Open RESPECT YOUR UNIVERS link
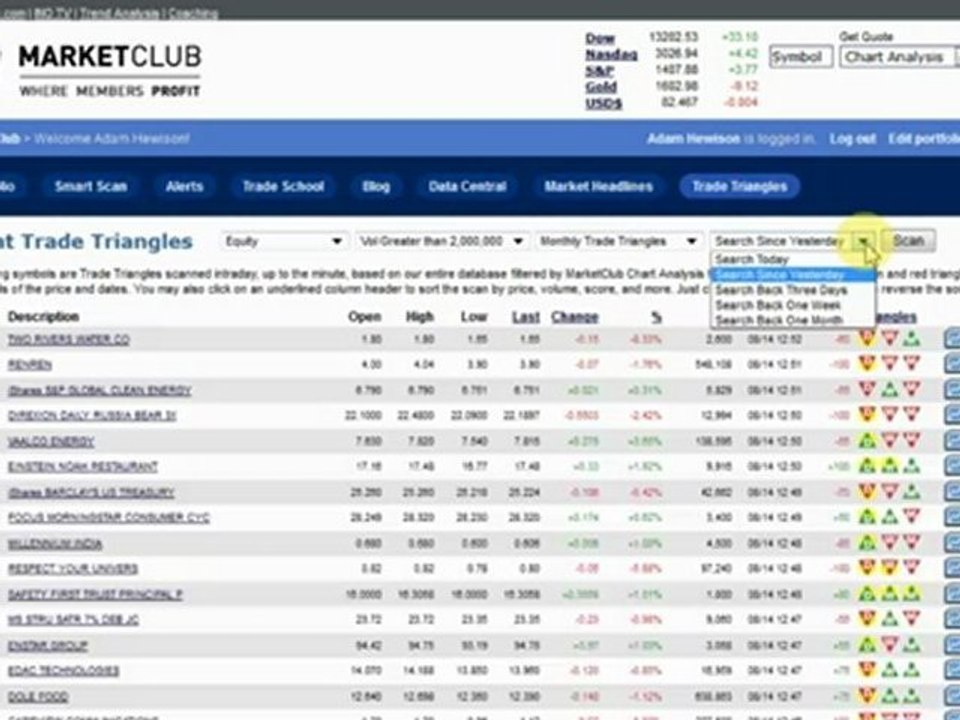This screenshot has width=960, height=720. [72, 569]
